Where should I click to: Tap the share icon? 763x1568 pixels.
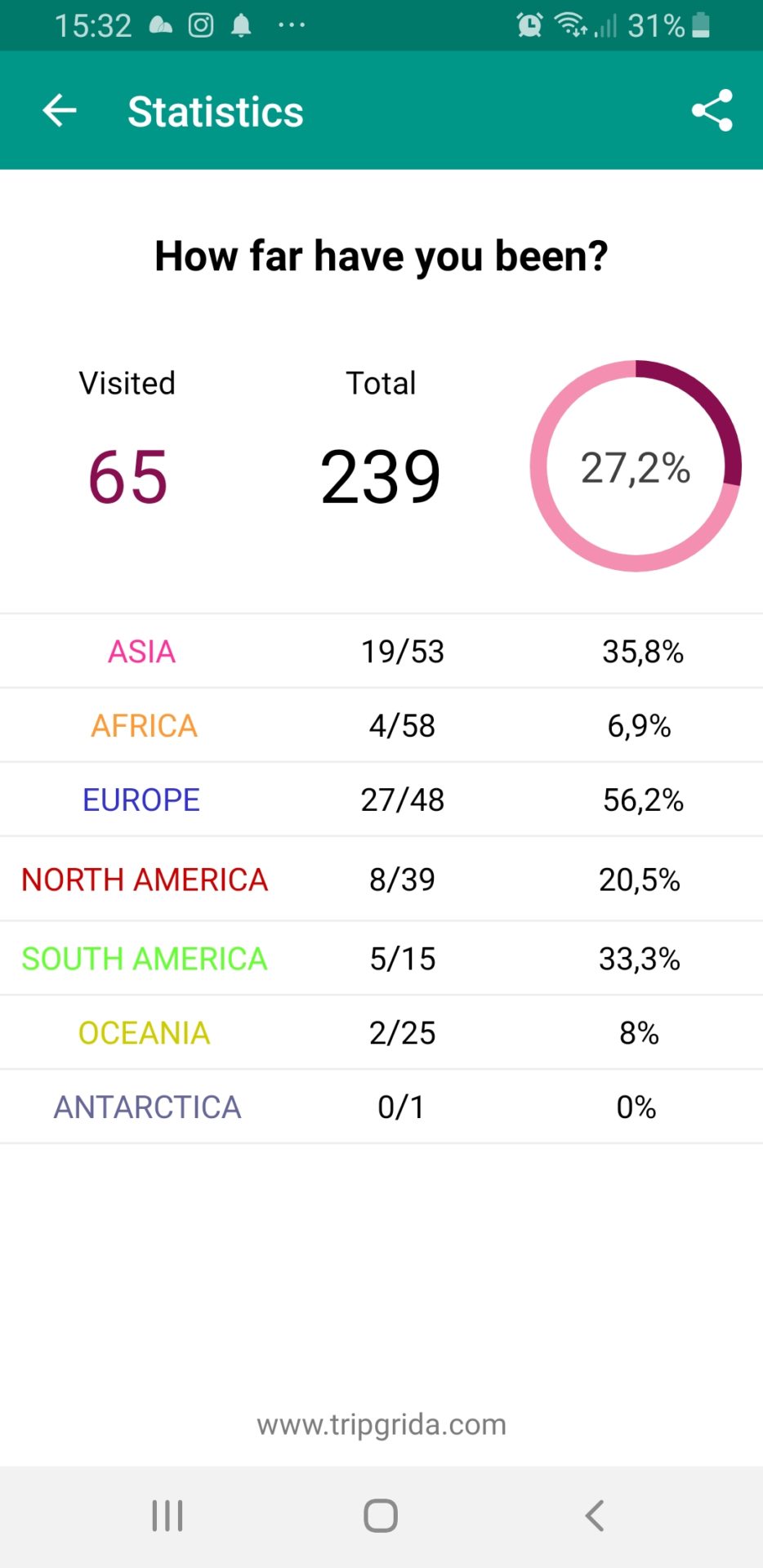[x=712, y=110]
